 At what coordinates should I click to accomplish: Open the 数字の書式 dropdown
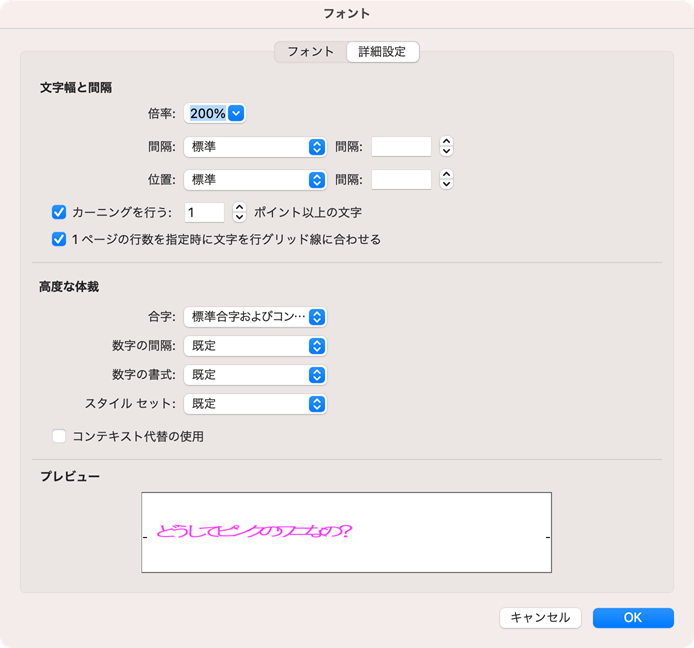click(255, 375)
